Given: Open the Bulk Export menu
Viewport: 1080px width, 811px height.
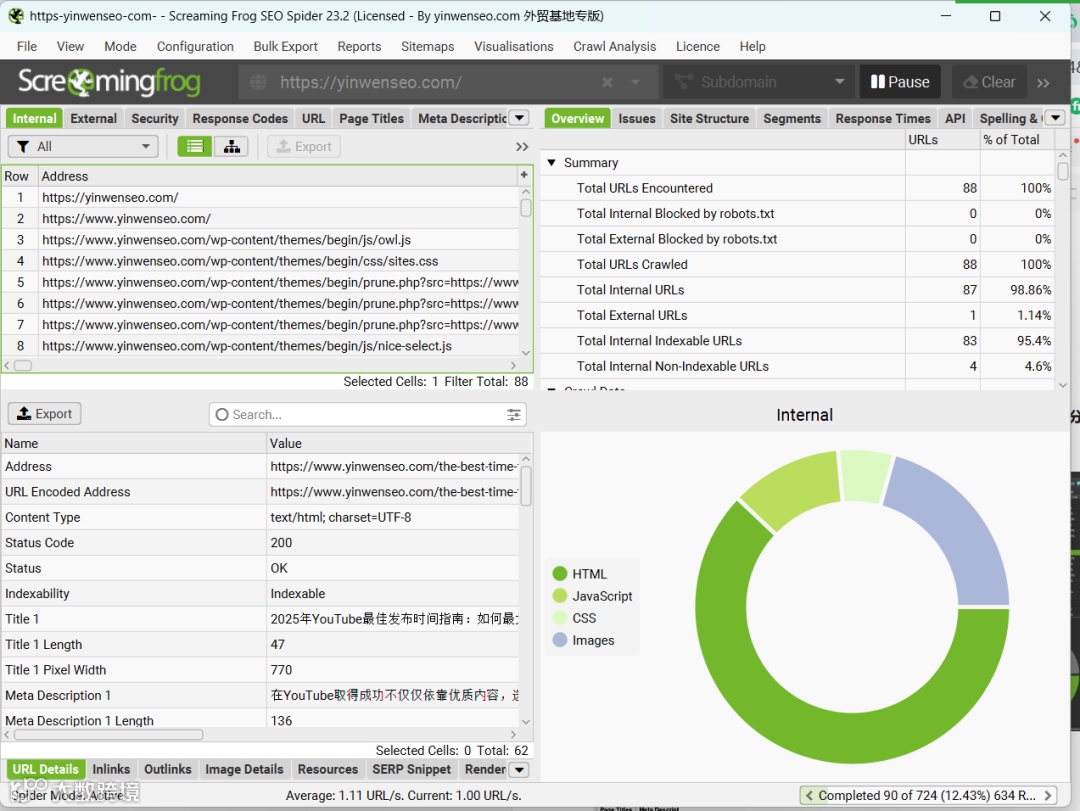Looking at the screenshot, I should pos(285,46).
